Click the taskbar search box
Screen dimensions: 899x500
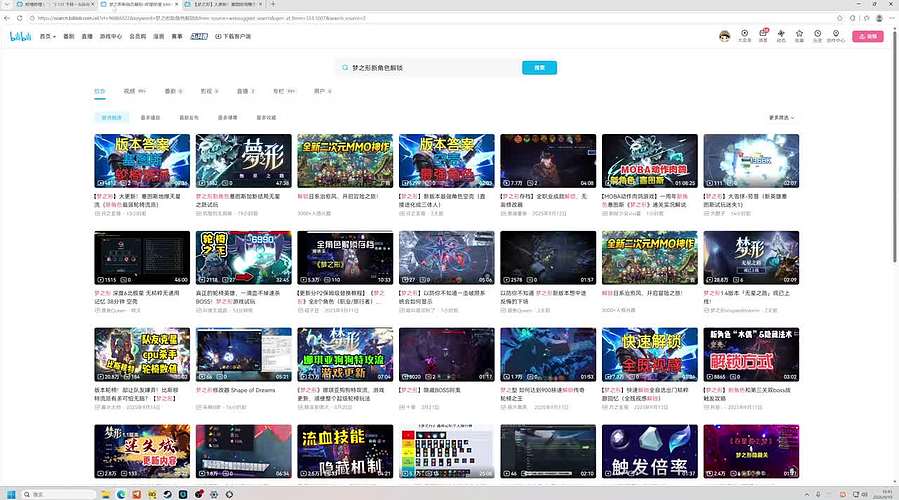58,494
